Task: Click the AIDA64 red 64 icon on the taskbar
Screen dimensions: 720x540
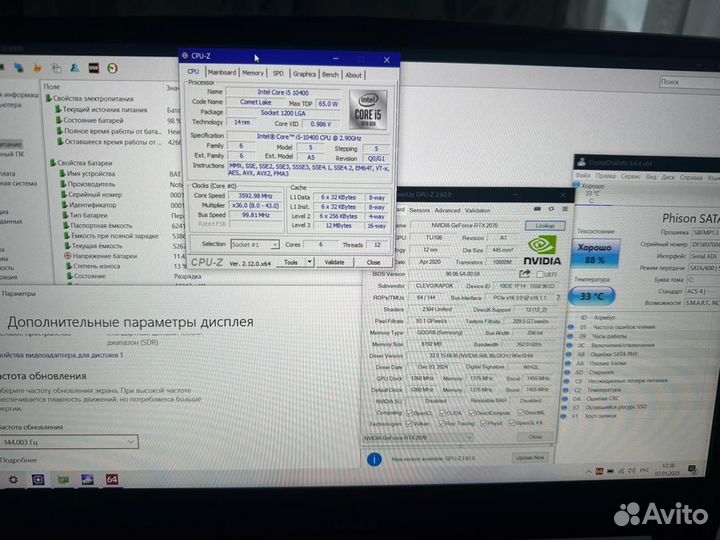Action: click(112, 479)
